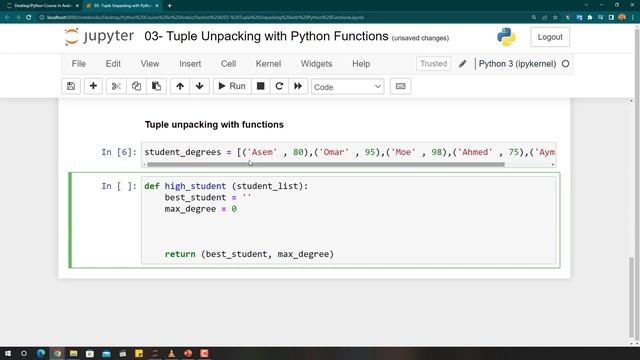
Task: Click the In [6]: prompt
Action: [119, 152]
